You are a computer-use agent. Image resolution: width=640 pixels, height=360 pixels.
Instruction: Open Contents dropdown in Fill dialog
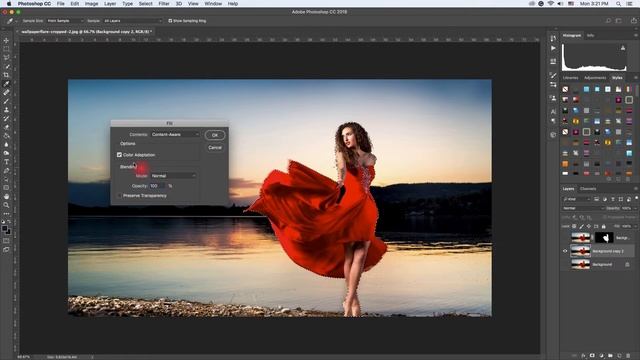coord(175,134)
